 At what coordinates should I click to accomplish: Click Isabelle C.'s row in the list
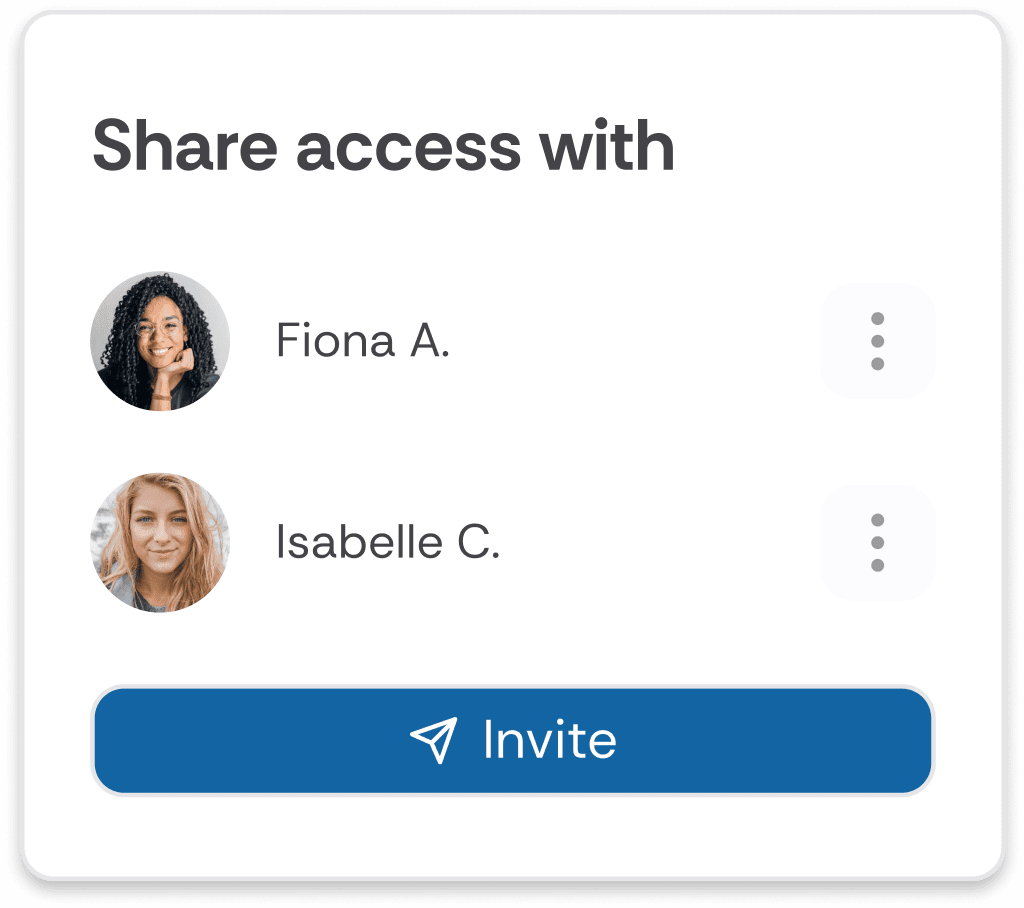click(x=450, y=543)
